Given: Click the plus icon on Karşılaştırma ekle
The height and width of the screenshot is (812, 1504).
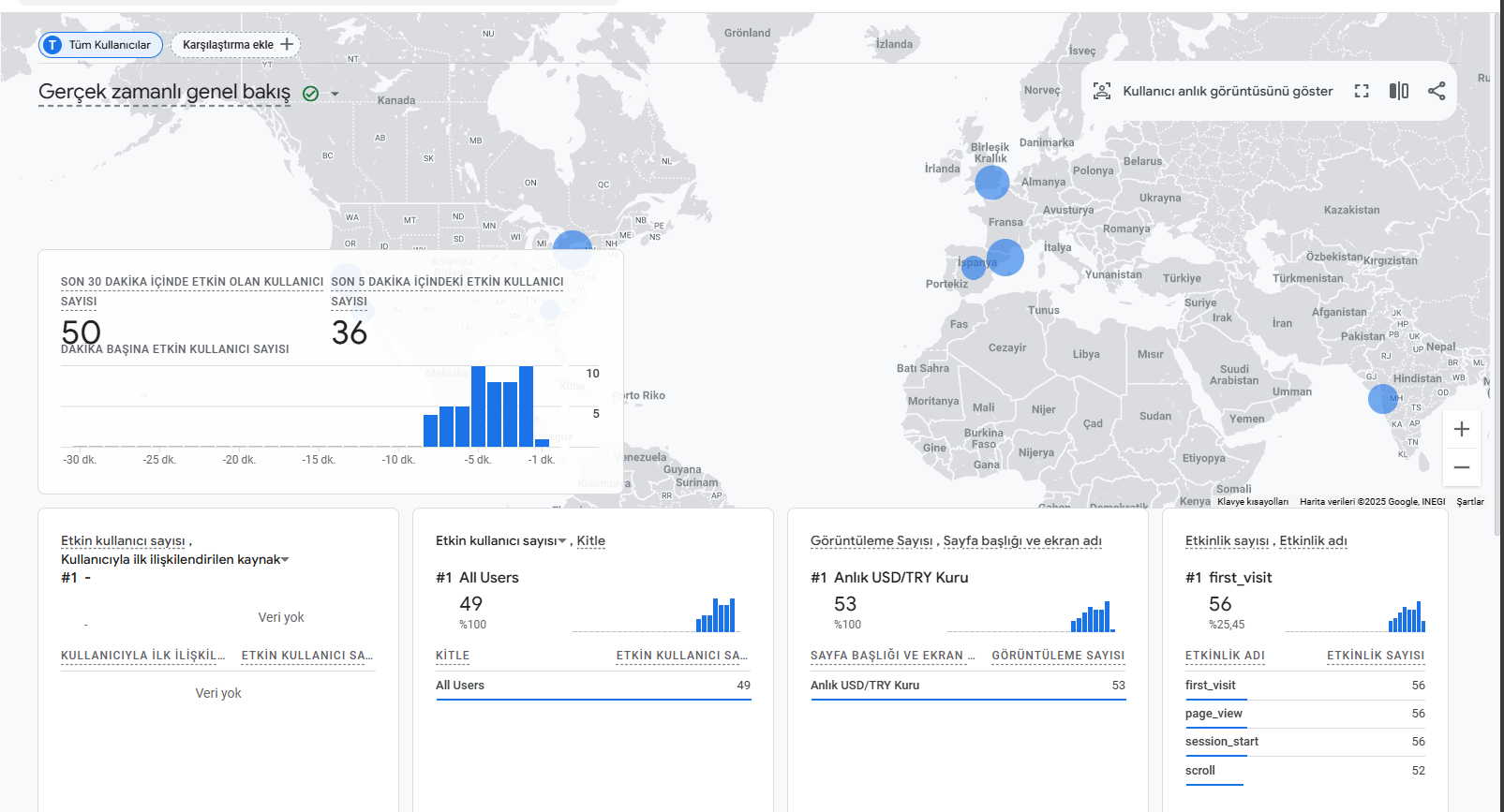Looking at the screenshot, I should tap(287, 44).
